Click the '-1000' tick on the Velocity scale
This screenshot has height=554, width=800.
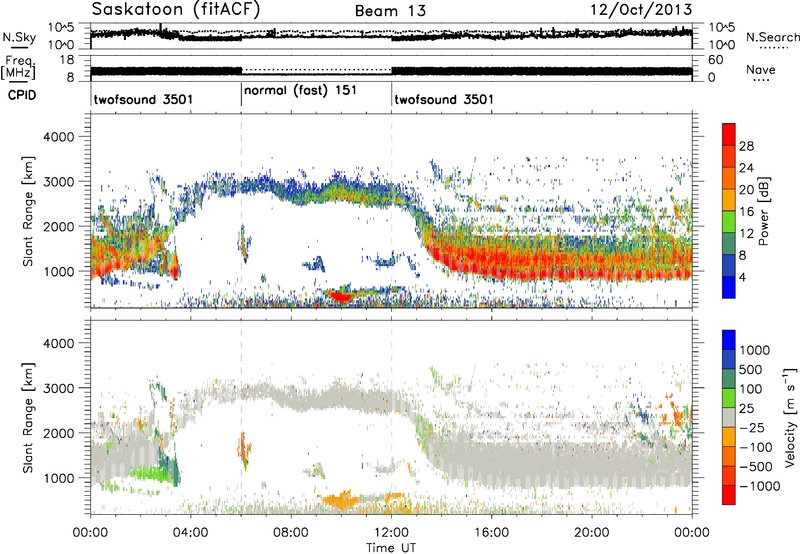click(x=759, y=486)
